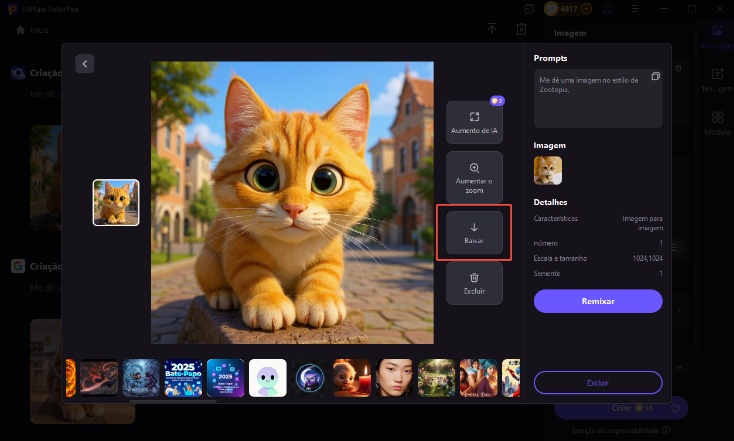
Task: Click the main cat preview image
Action: tap(292, 202)
